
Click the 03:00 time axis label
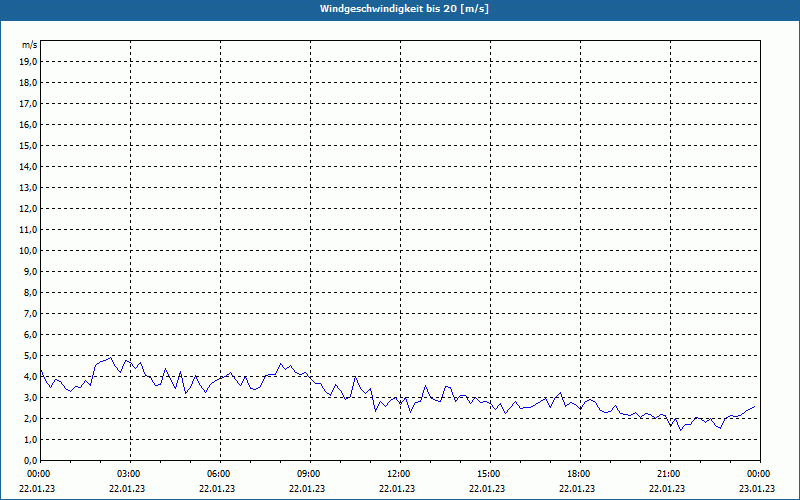click(130, 474)
